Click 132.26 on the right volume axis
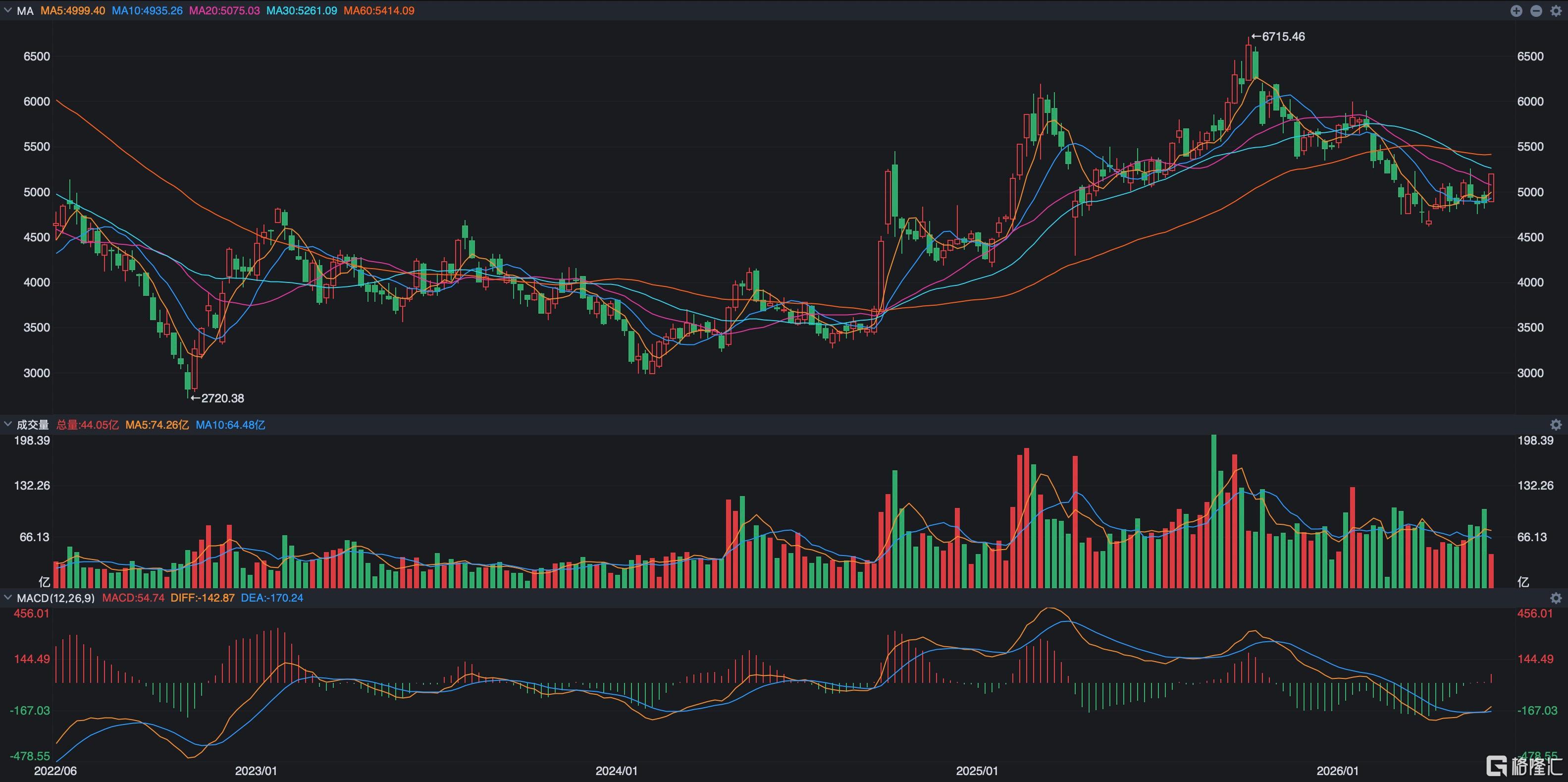This screenshot has width=1568, height=782. [1536, 485]
